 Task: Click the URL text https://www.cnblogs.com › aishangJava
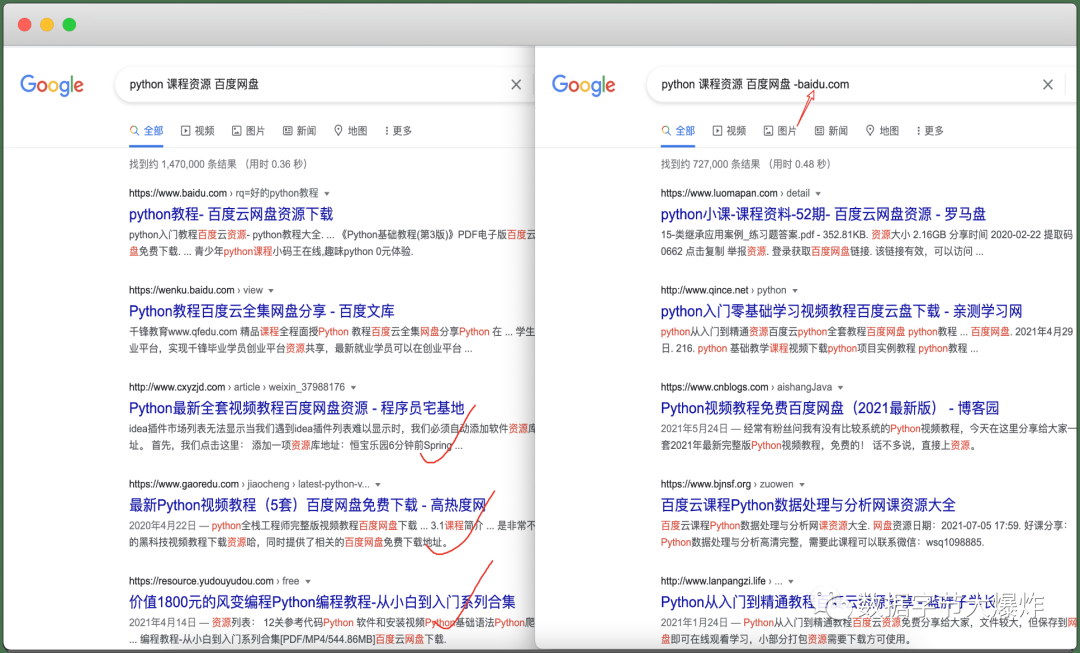click(746, 388)
